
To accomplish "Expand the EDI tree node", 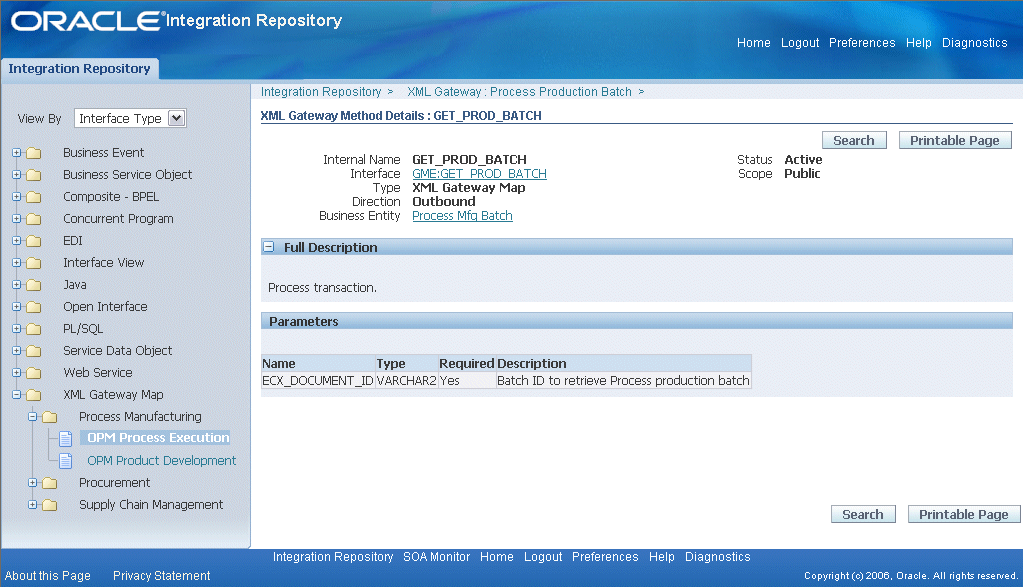I will [16, 241].
